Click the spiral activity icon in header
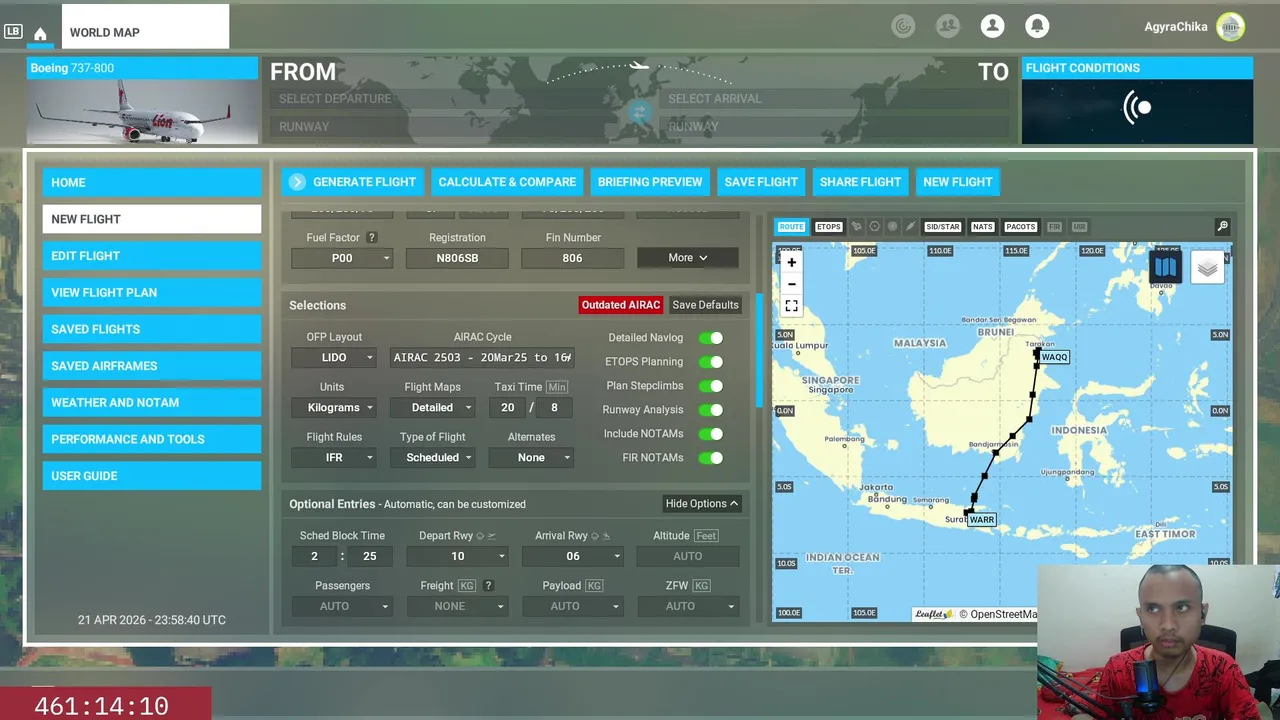The image size is (1280, 720). [x=903, y=26]
